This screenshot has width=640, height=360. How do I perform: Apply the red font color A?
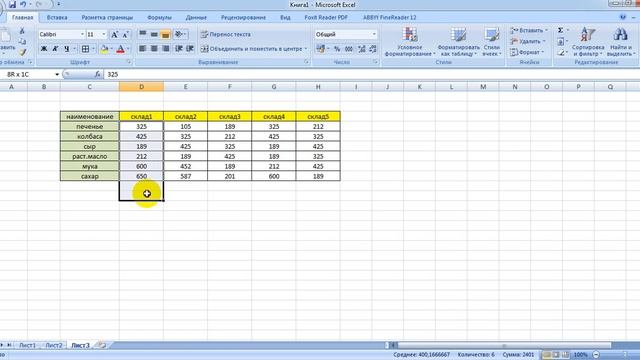(x=120, y=49)
